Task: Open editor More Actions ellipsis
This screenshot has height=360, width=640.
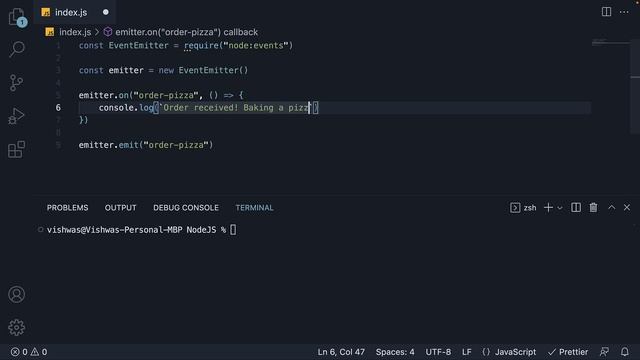Action: point(624,12)
